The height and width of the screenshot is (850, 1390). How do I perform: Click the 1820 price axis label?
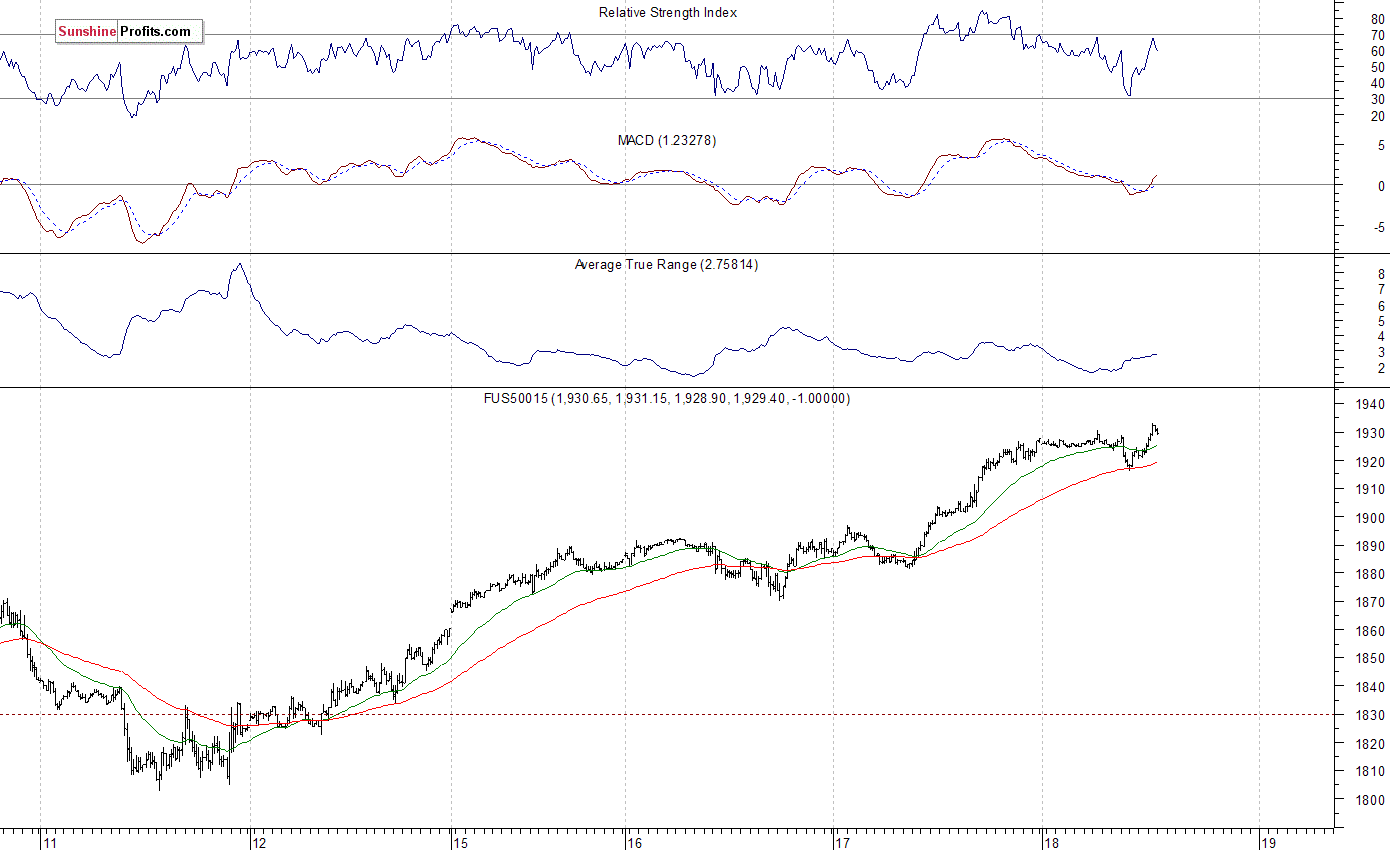pos(1368,744)
